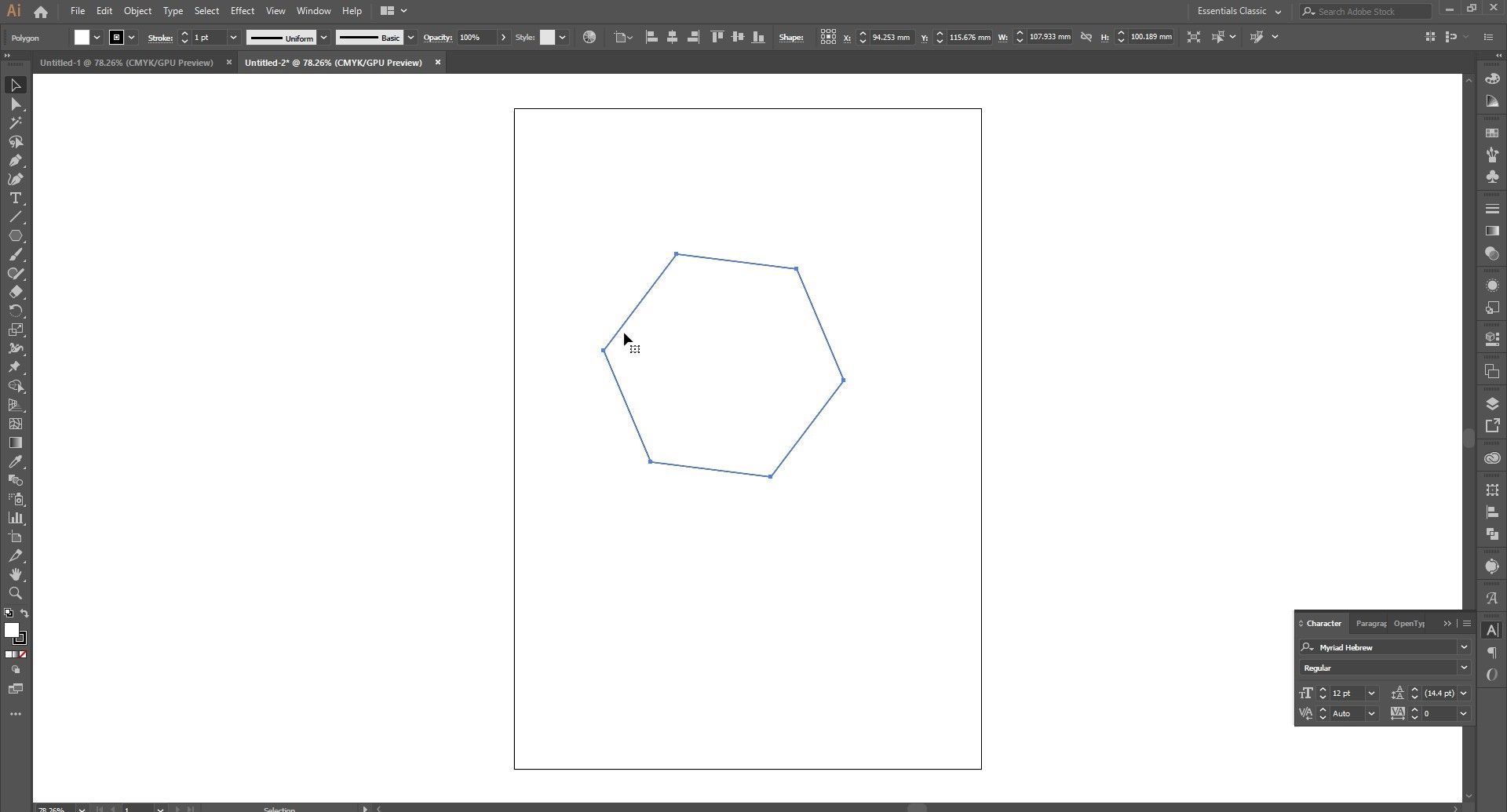
Task: Select the Magic Wand tool
Action: point(15,123)
